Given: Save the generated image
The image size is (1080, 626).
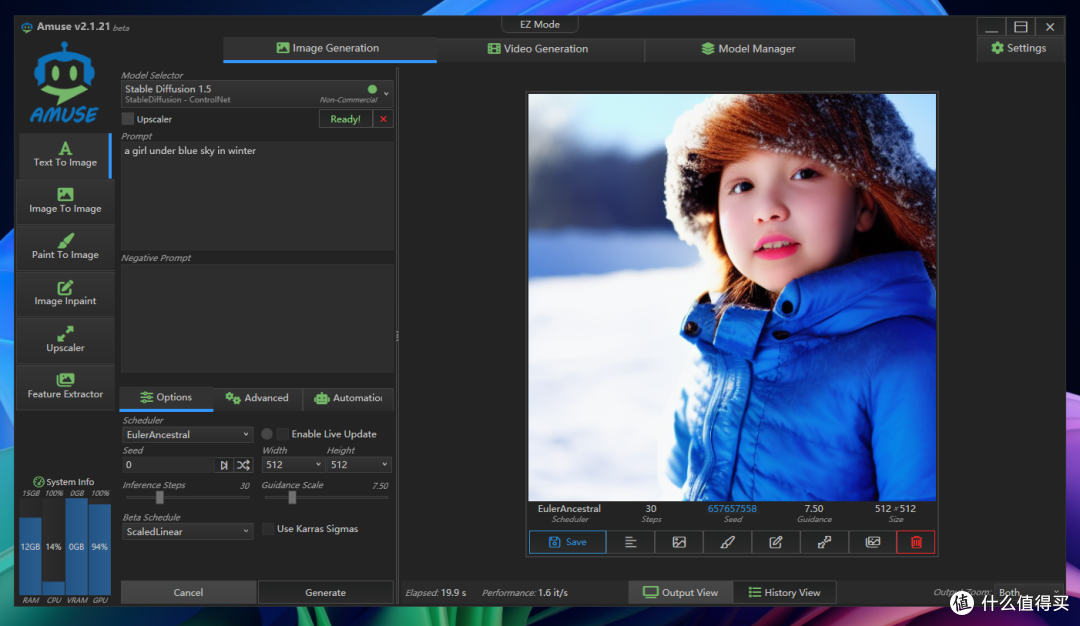Looking at the screenshot, I should point(568,542).
